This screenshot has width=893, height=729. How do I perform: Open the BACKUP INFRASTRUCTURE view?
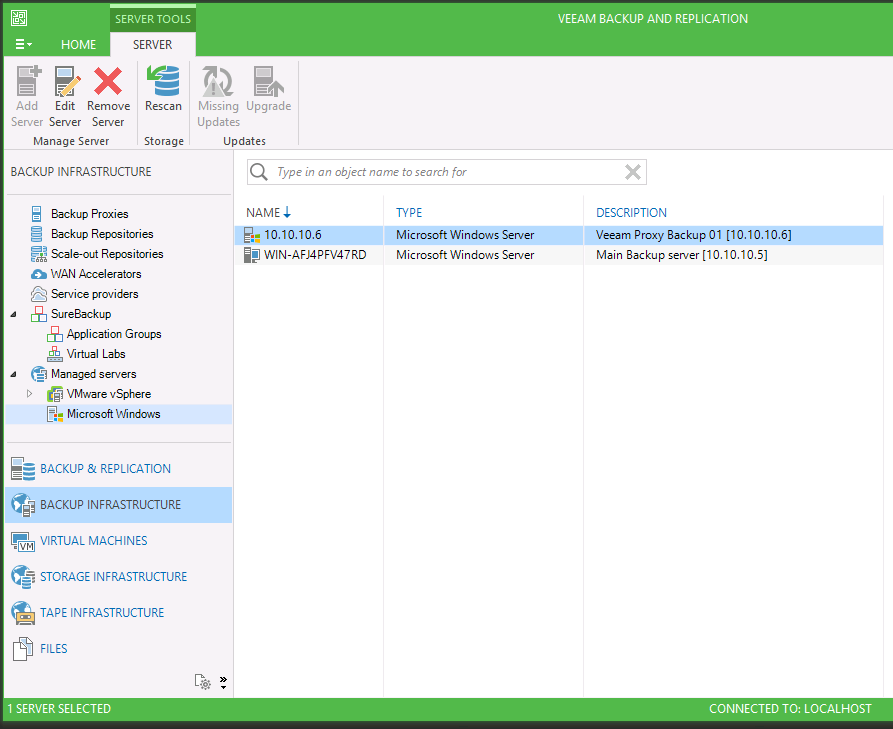click(118, 505)
